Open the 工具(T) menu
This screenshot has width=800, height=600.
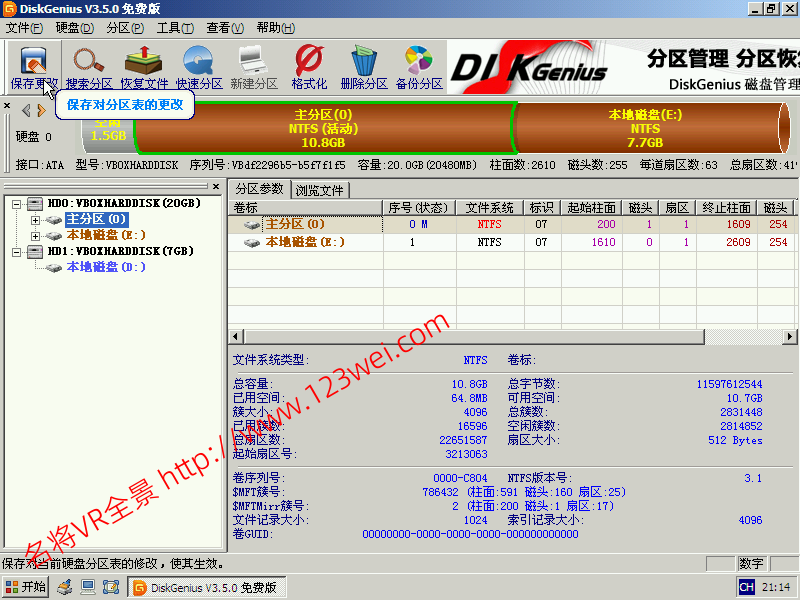pos(175,27)
